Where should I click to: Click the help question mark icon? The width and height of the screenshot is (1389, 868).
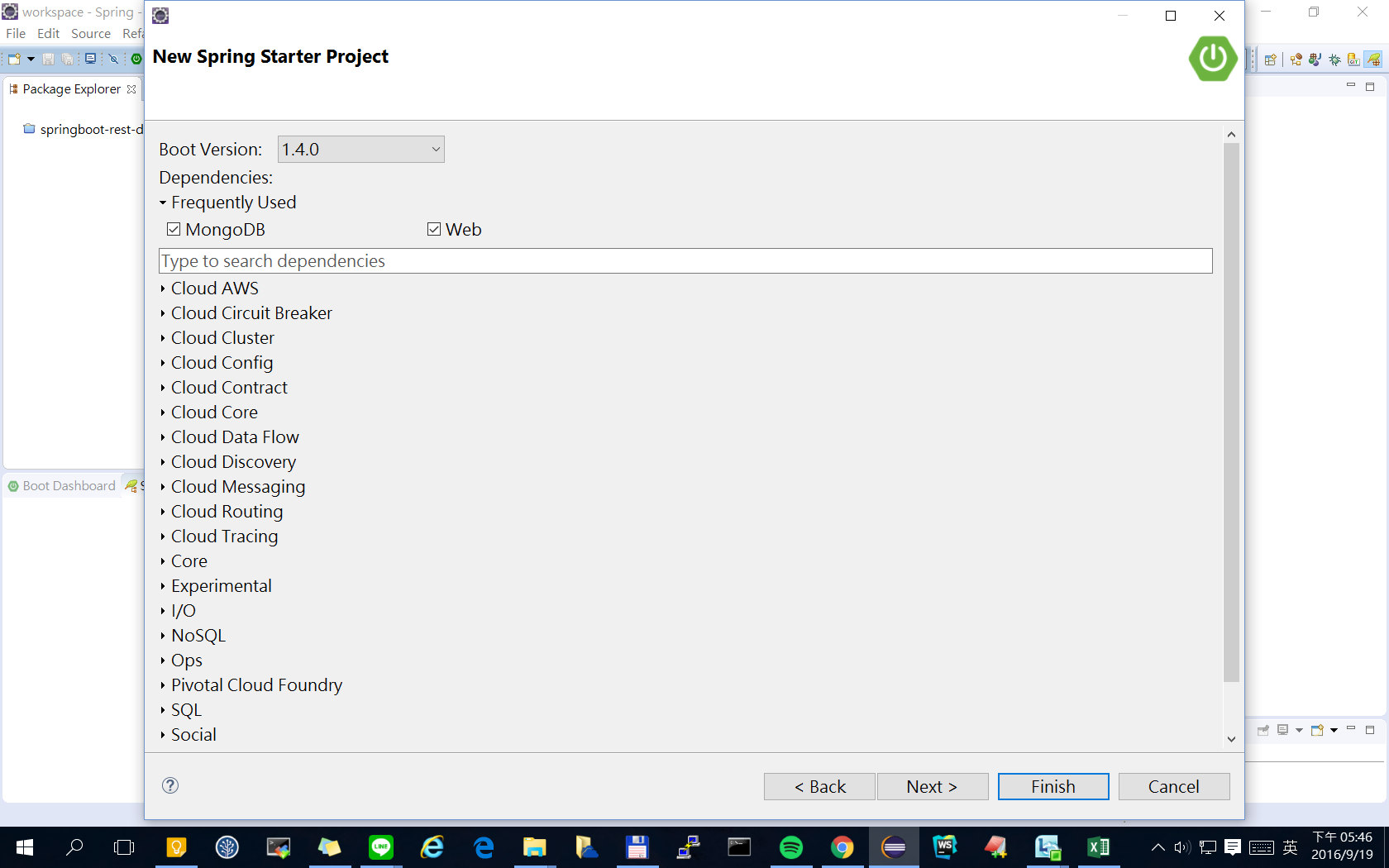point(170,785)
